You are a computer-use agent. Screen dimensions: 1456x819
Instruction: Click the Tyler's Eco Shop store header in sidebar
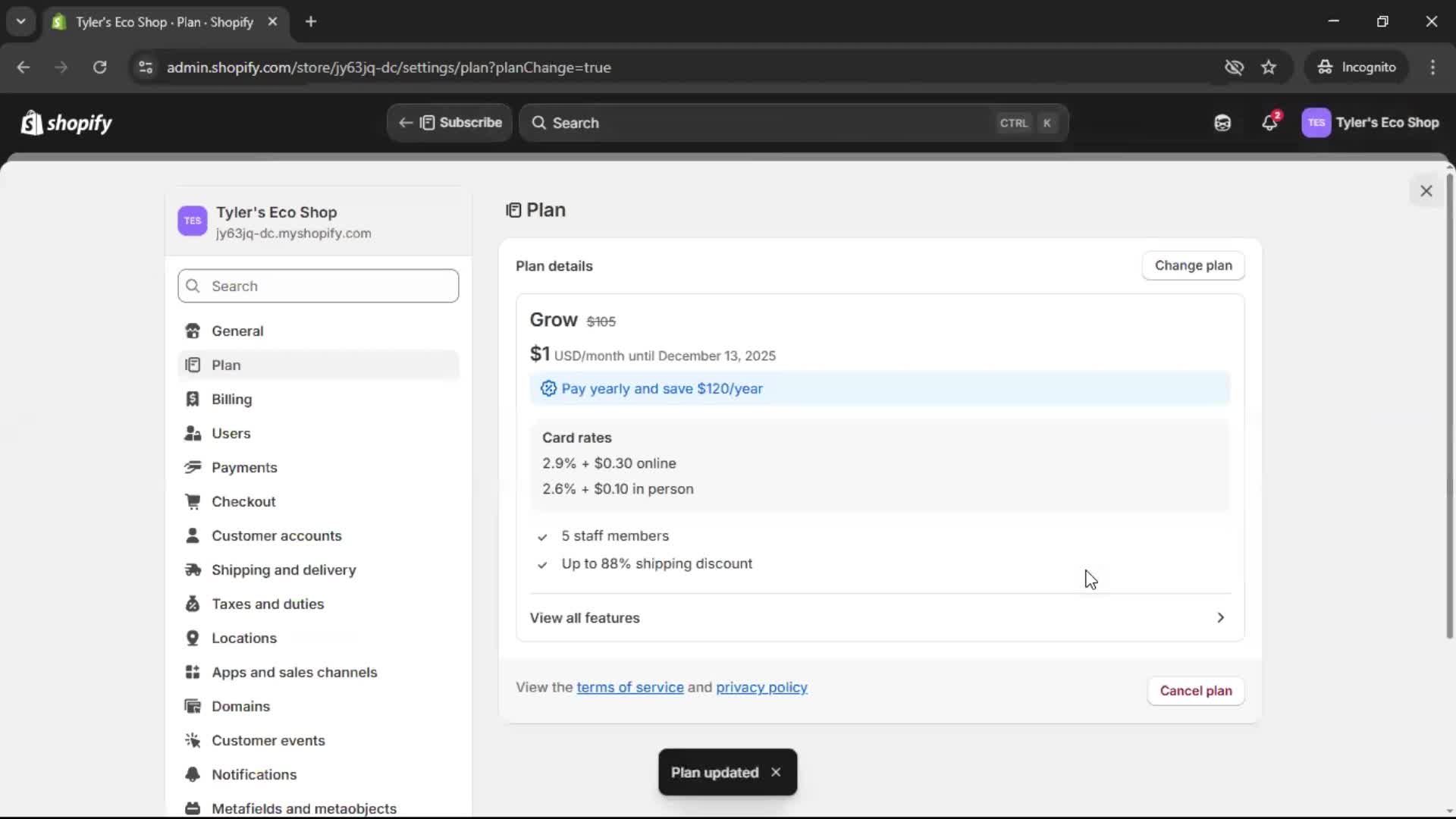coord(318,221)
